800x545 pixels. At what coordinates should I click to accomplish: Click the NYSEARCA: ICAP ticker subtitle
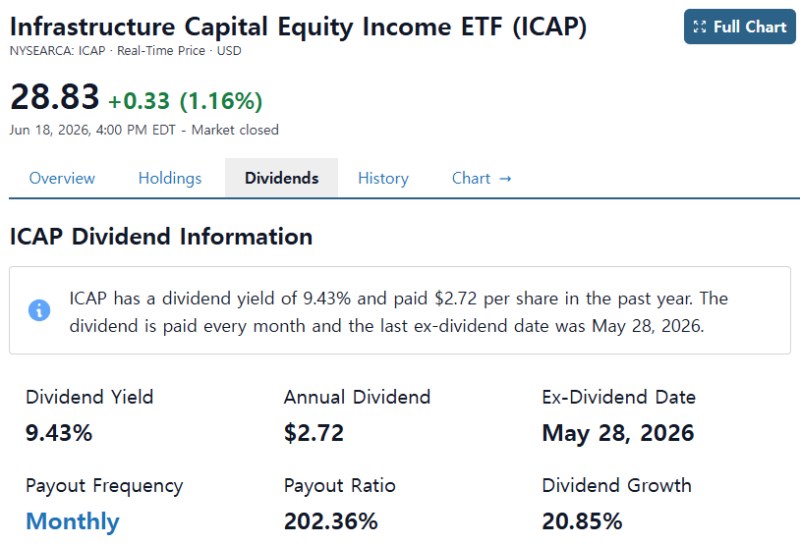click(x=57, y=51)
